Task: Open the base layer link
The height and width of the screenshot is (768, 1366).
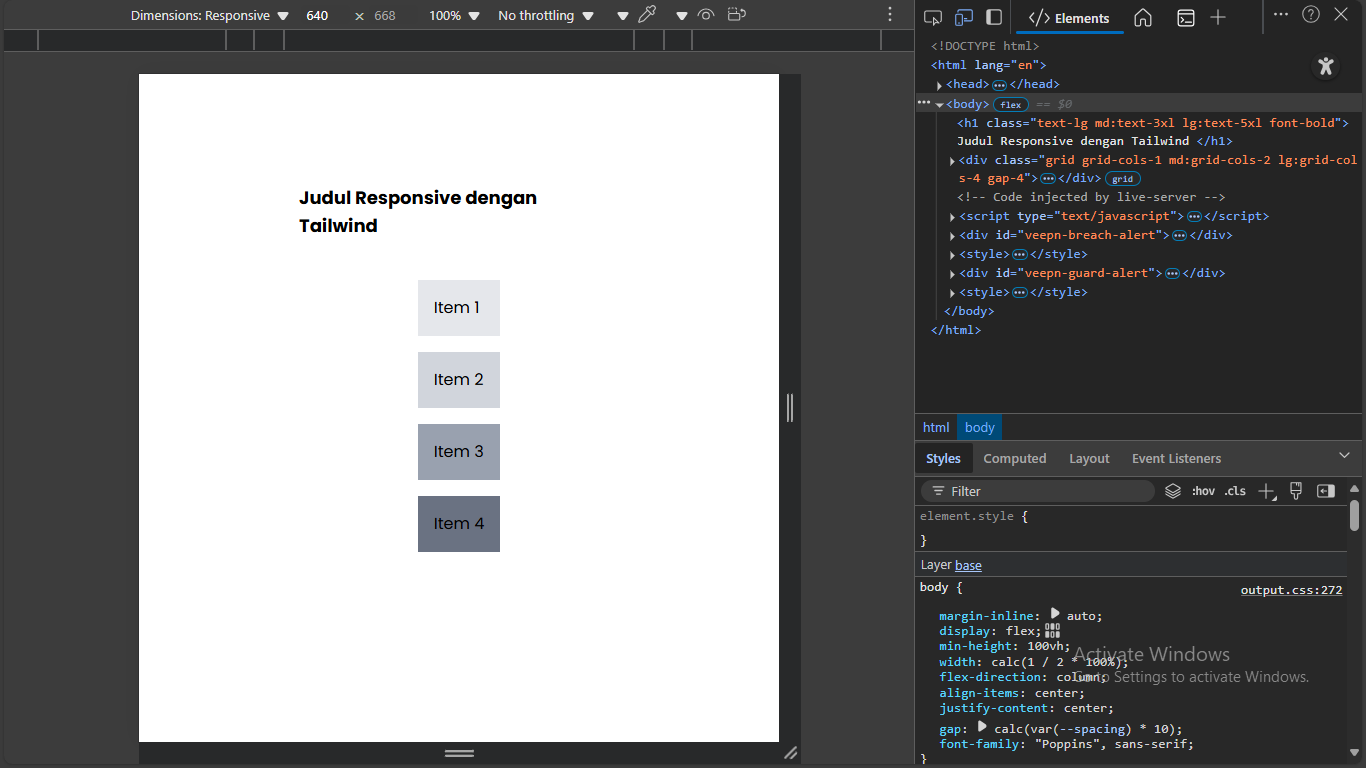Action: point(968,565)
